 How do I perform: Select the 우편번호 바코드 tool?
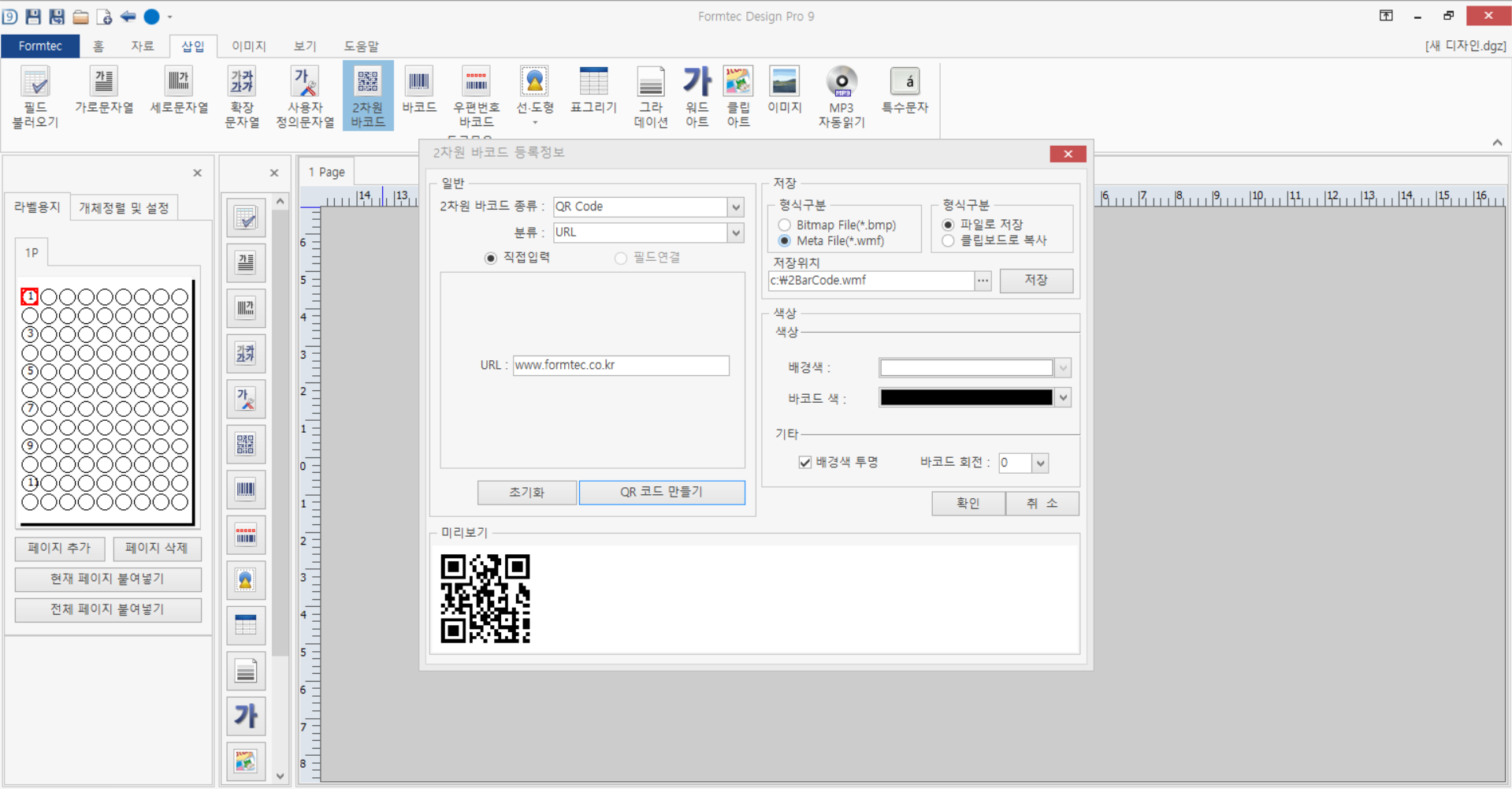476,97
